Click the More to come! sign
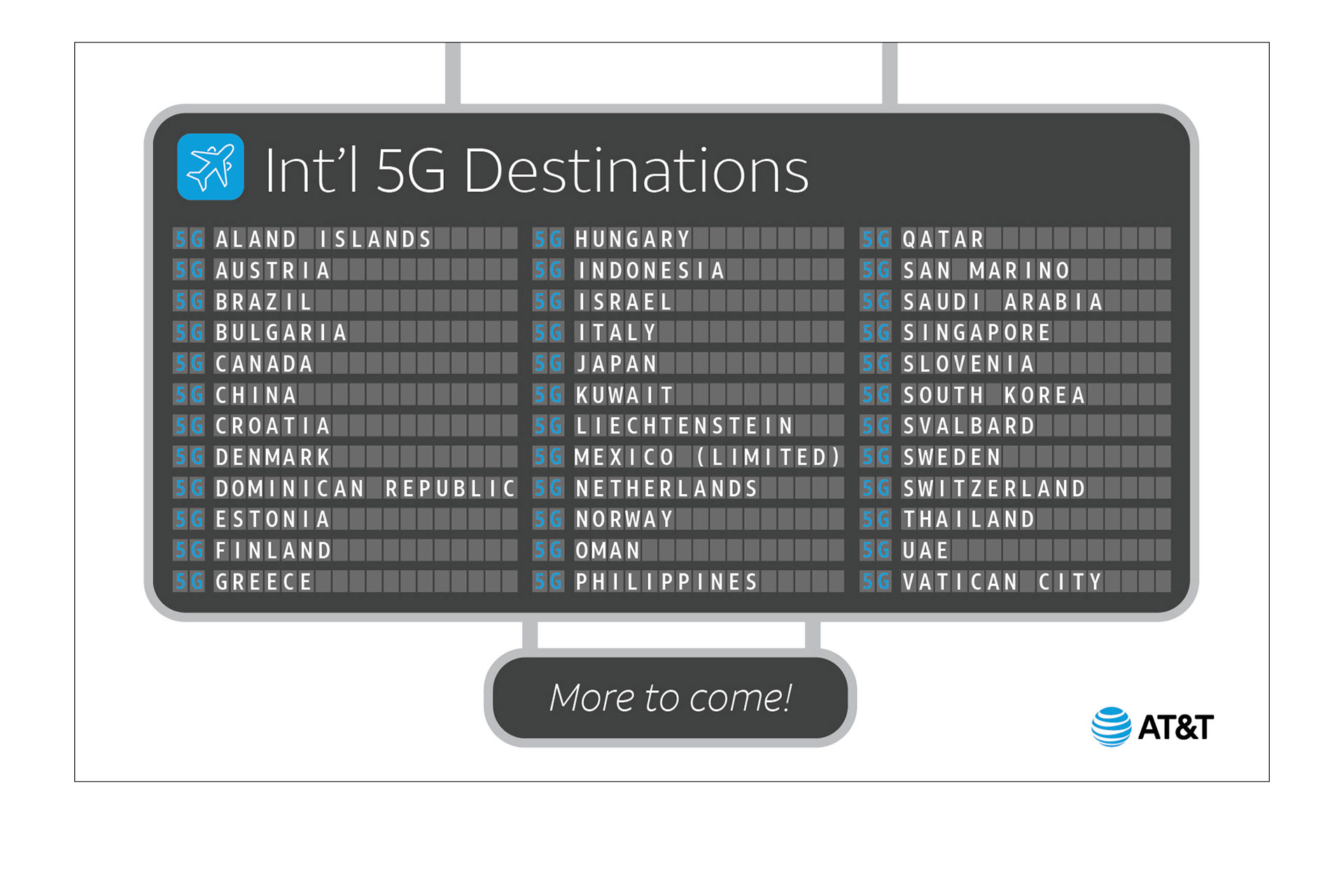The image size is (1344, 896). [670, 697]
